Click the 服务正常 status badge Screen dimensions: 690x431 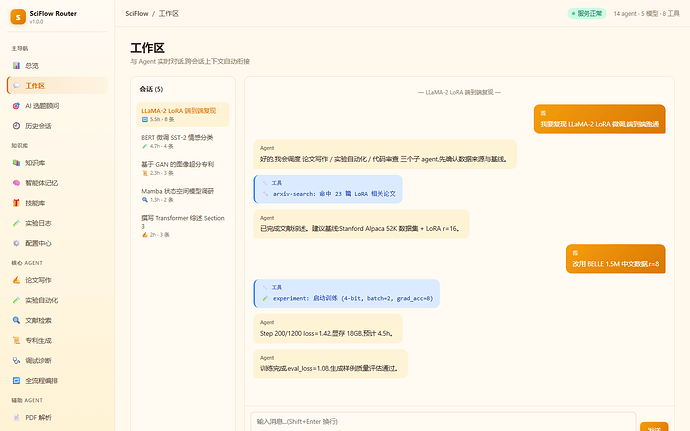tap(587, 14)
